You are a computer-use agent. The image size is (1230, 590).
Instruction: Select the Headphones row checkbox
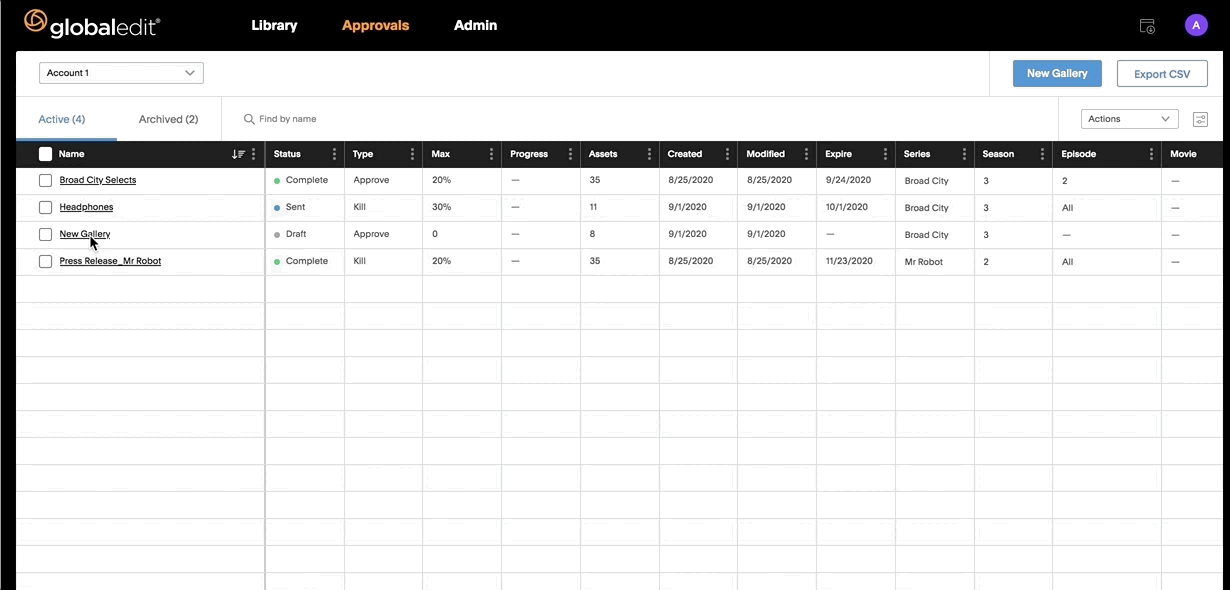pos(45,207)
